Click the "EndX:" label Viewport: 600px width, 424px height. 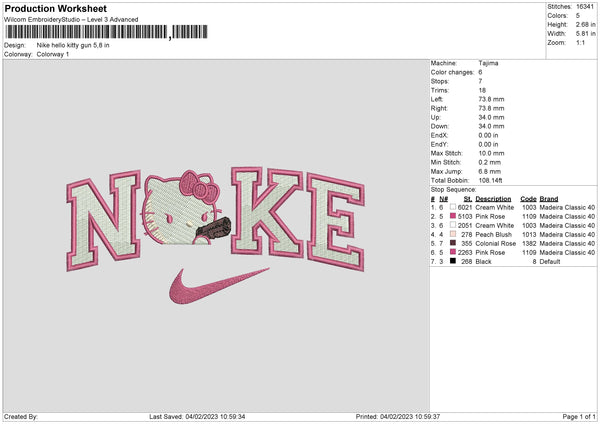pos(439,135)
